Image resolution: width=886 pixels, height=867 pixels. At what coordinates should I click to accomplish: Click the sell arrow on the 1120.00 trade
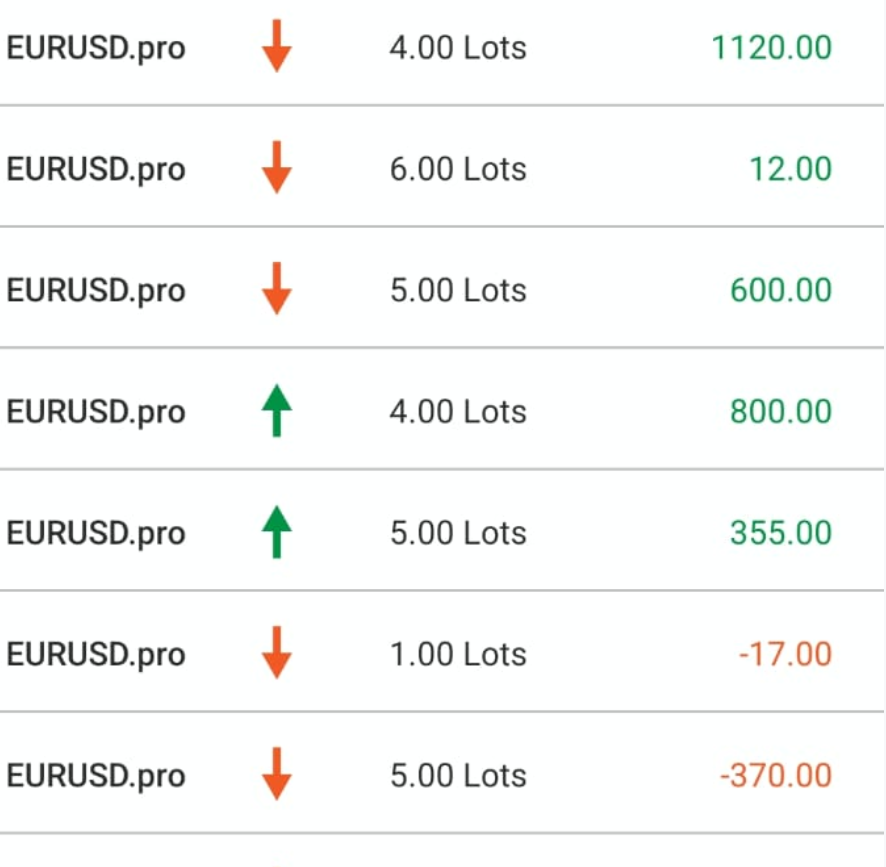[x=277, y=49]
